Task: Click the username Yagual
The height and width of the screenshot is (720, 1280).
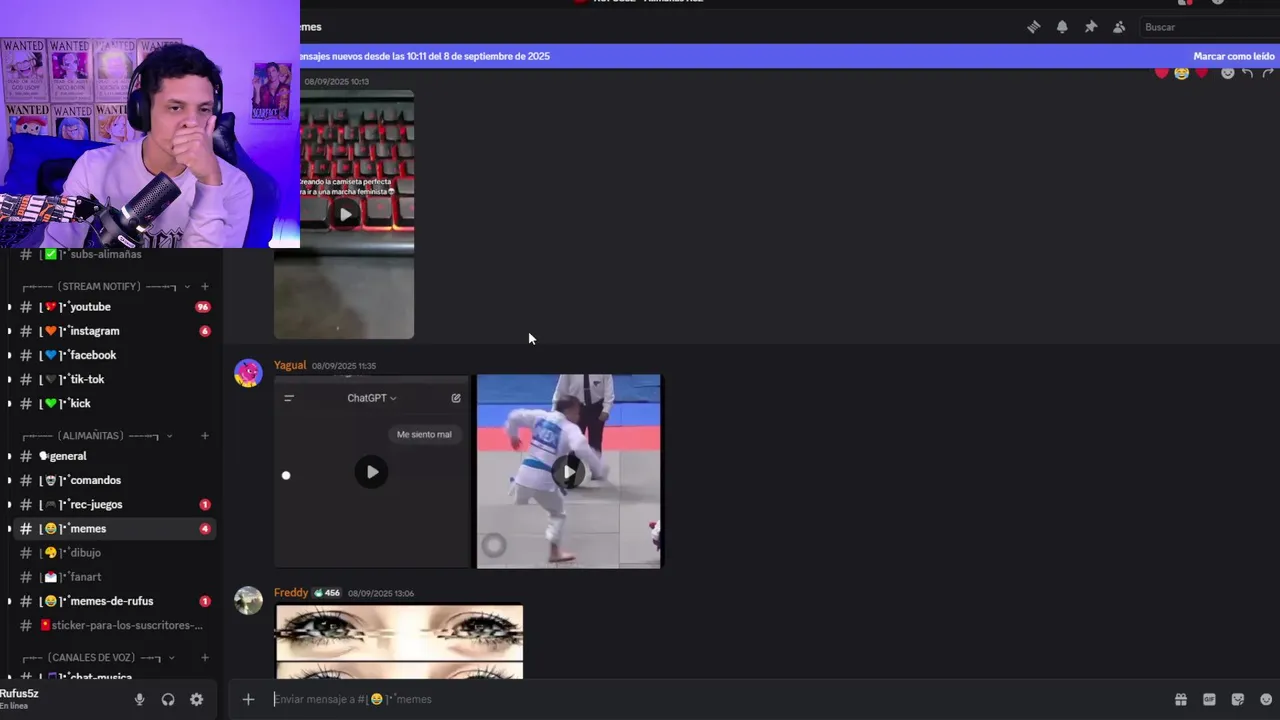Action: click(x=290, y=365)
